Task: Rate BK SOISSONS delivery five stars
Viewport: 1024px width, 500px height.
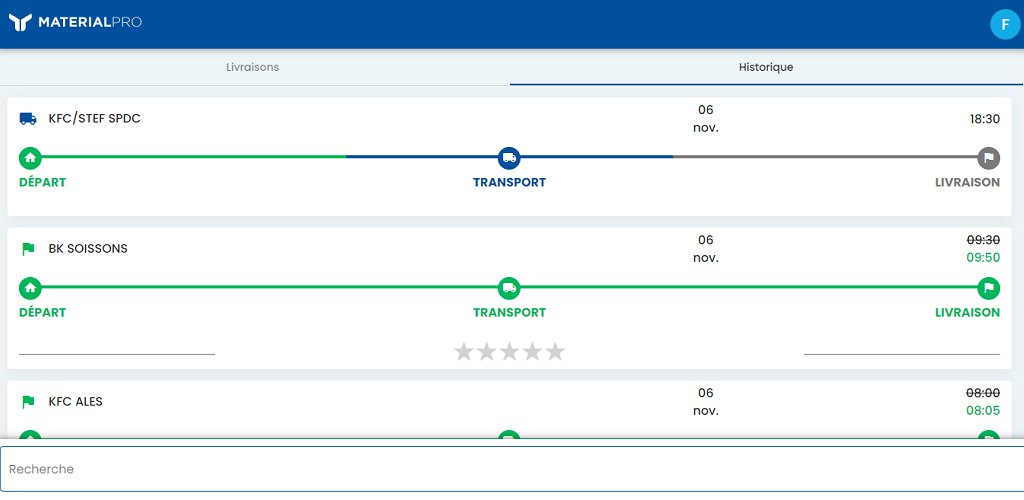Action: (x=555, y=351)
